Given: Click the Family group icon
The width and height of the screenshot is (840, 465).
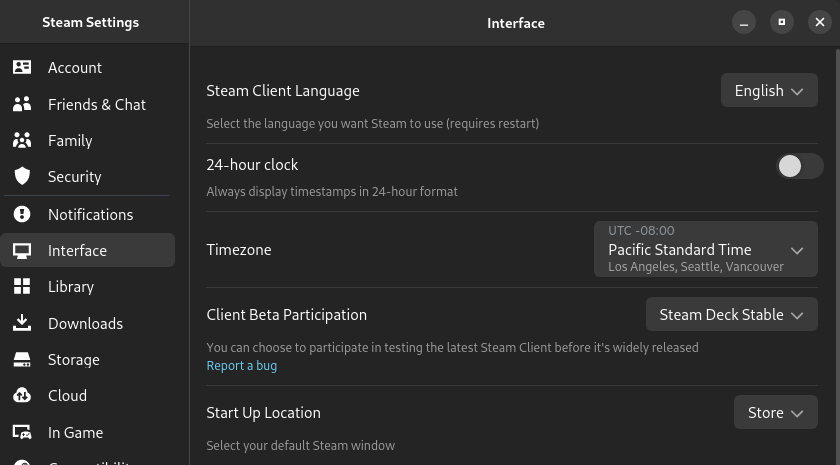Looking at the screenshot, I should (22, 141).
